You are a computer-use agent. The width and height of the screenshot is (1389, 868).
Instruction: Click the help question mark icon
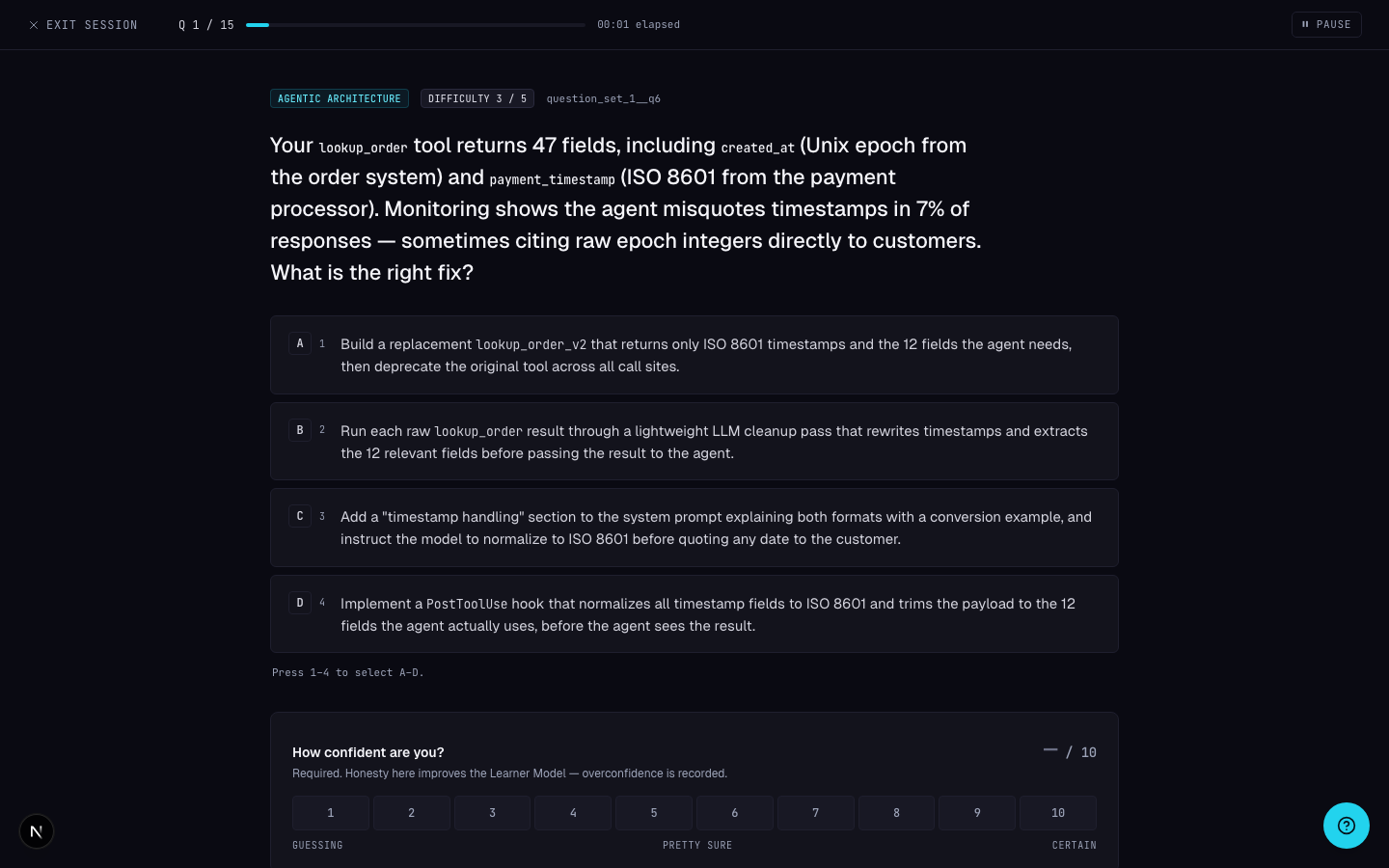click(x=1346, y=826)
